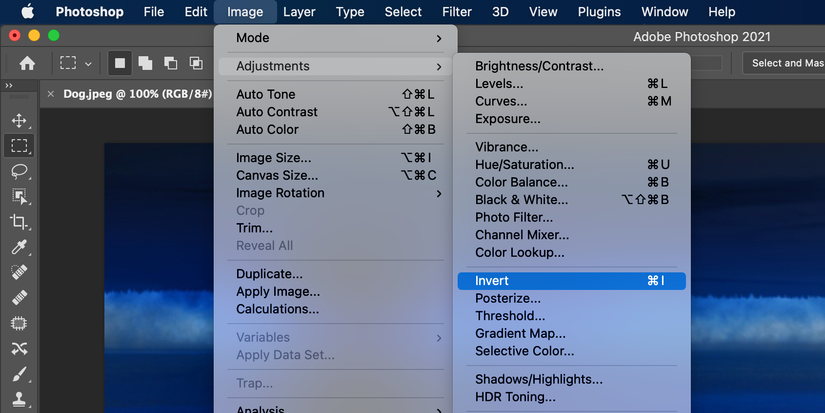Choose Intersect with selection mode
This screenshot has height=413, width=825.
(x=196, y=63)
